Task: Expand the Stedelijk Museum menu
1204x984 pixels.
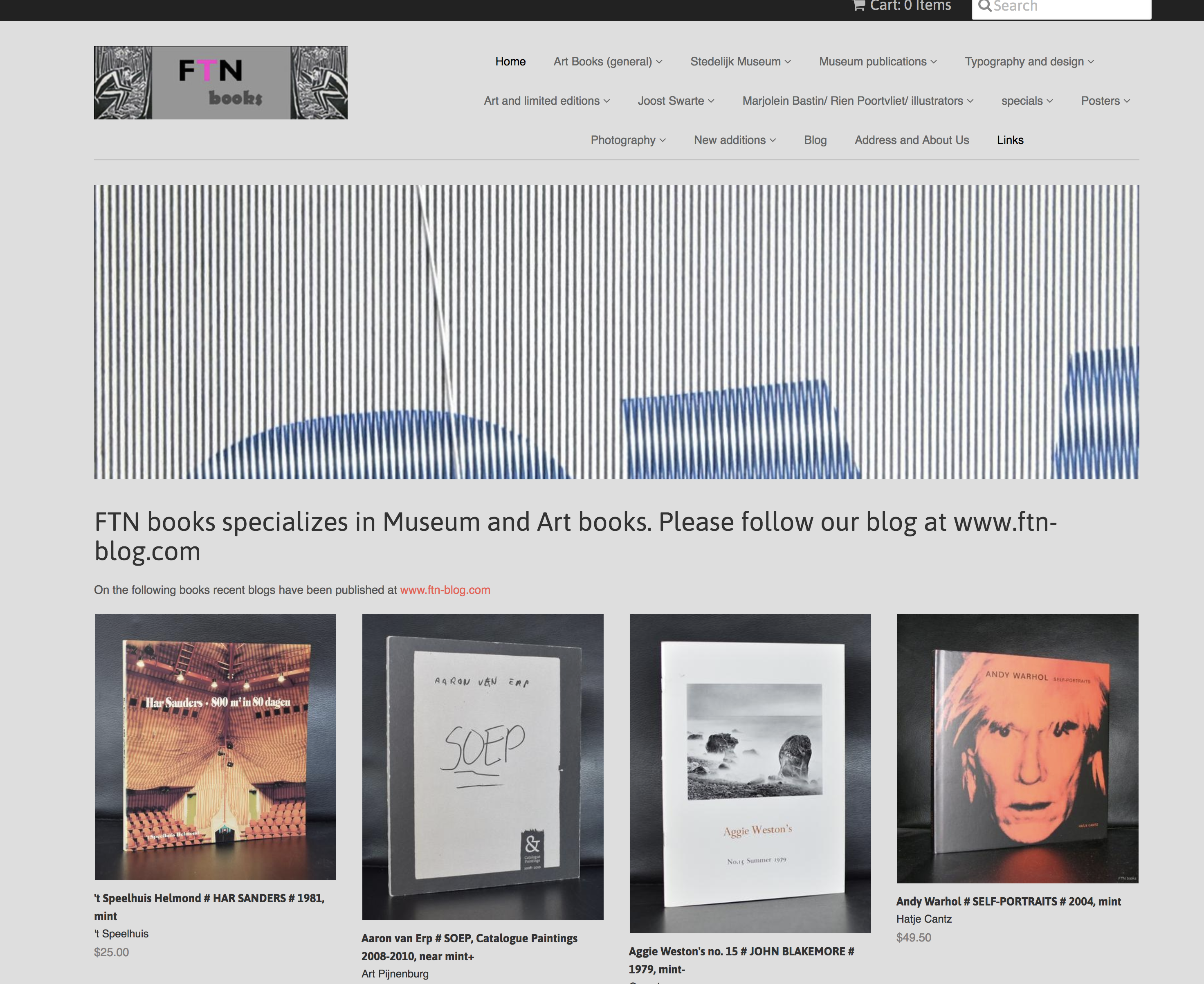Action: (x=740, y=61)
